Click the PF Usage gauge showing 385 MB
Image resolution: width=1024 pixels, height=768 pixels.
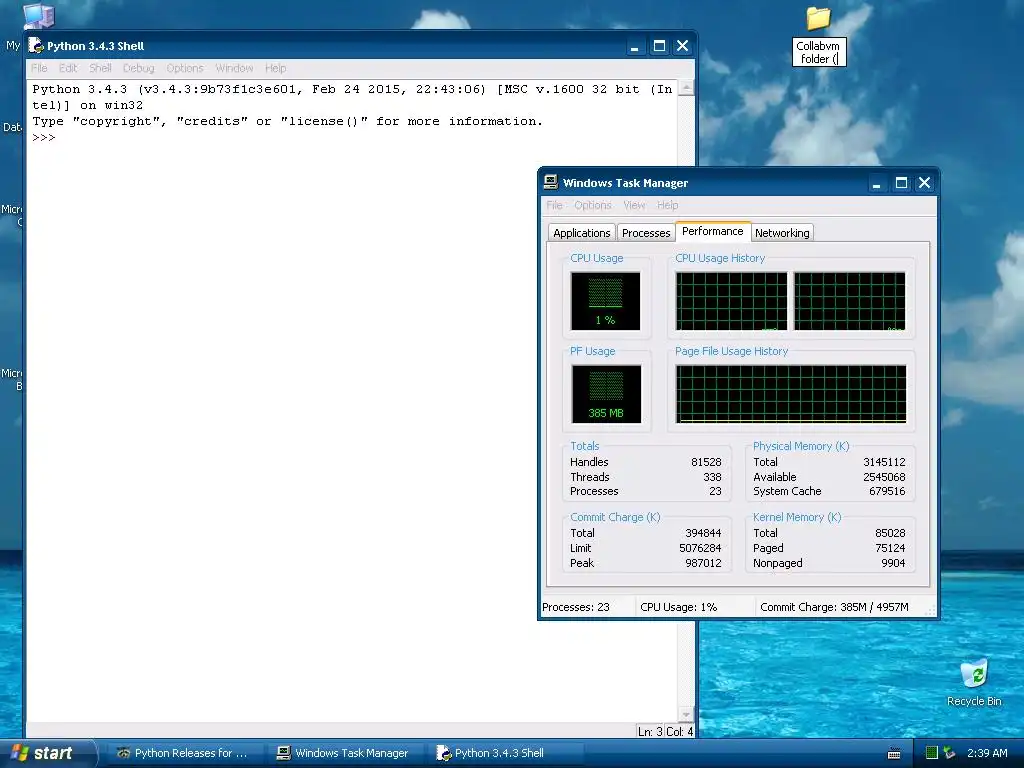606,394
